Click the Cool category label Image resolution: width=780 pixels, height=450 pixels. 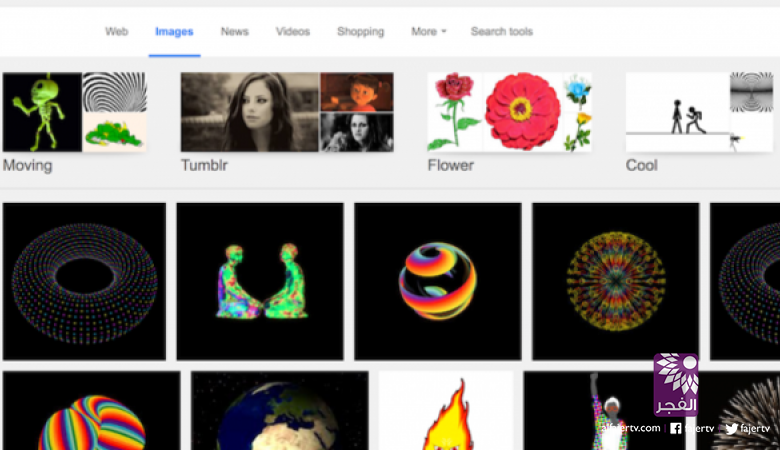pos(641,165)
